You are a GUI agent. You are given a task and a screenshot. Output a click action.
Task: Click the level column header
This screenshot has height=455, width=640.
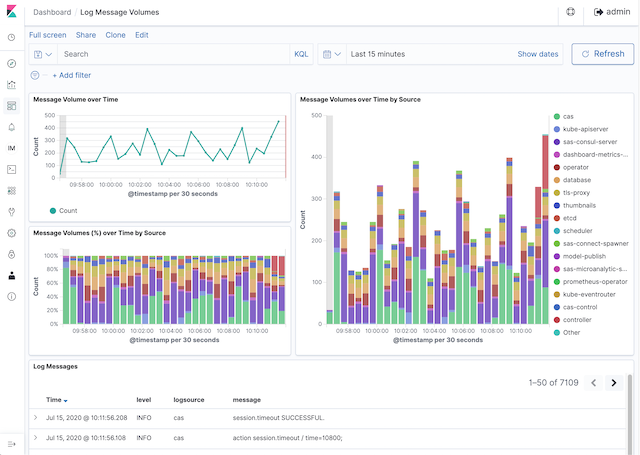(144, 400)
